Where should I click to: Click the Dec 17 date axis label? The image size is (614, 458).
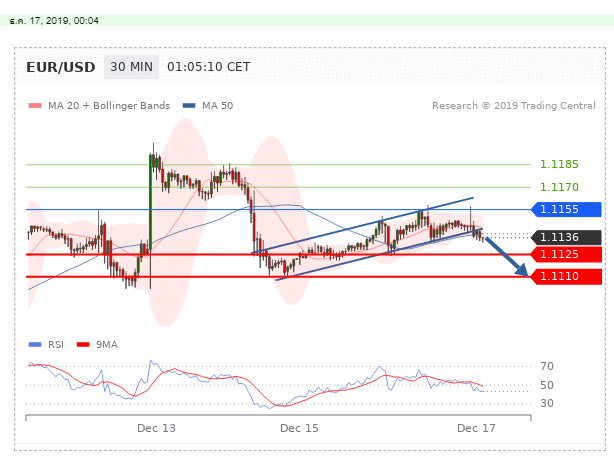tap(476, 428)
